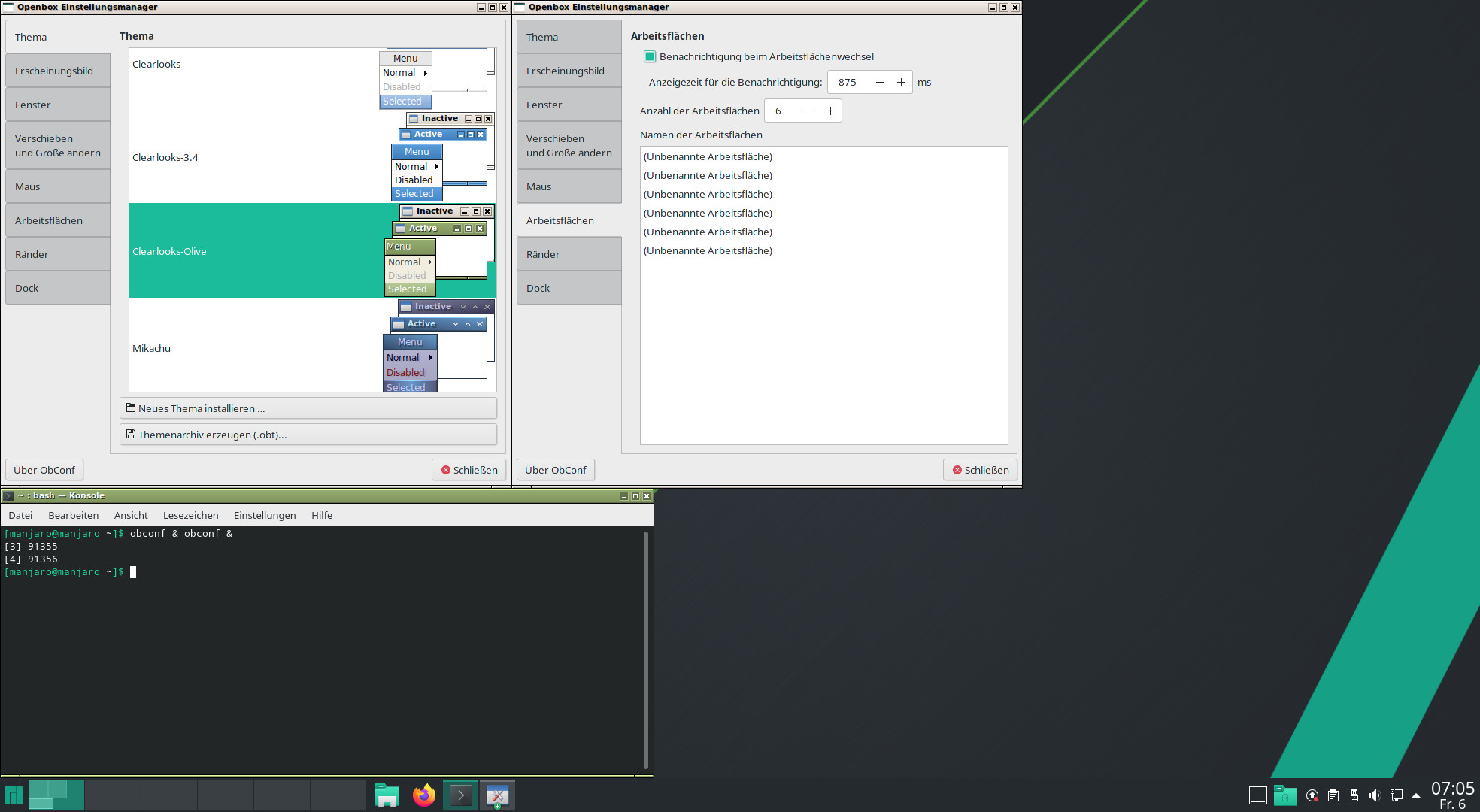
Task: Decrease Anzeigezeit notification time with minus
Action: (880, 82)
